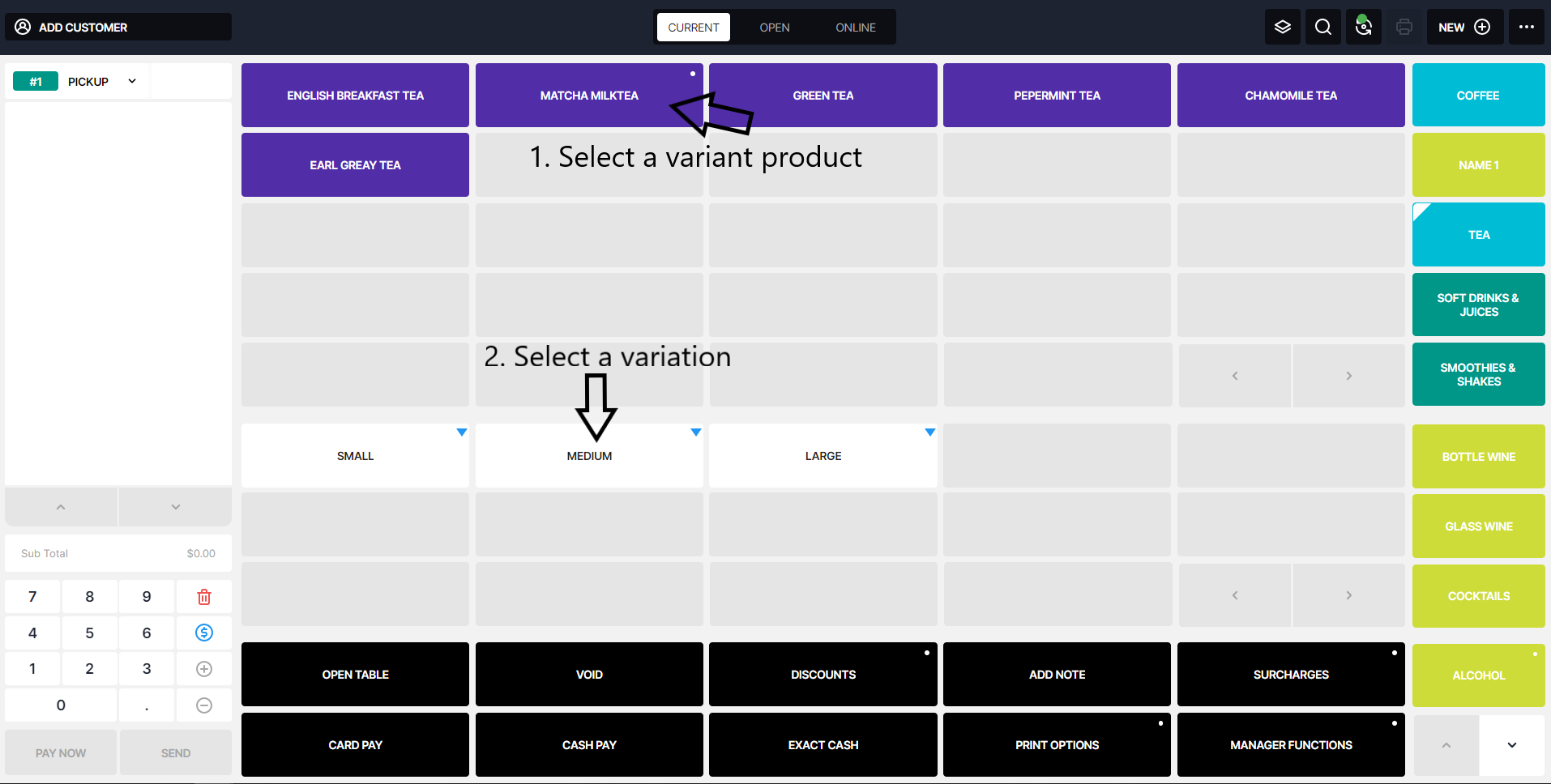Add CHAMOMILE TEA to the order

pyautogui.click(x=1291, y=95)
